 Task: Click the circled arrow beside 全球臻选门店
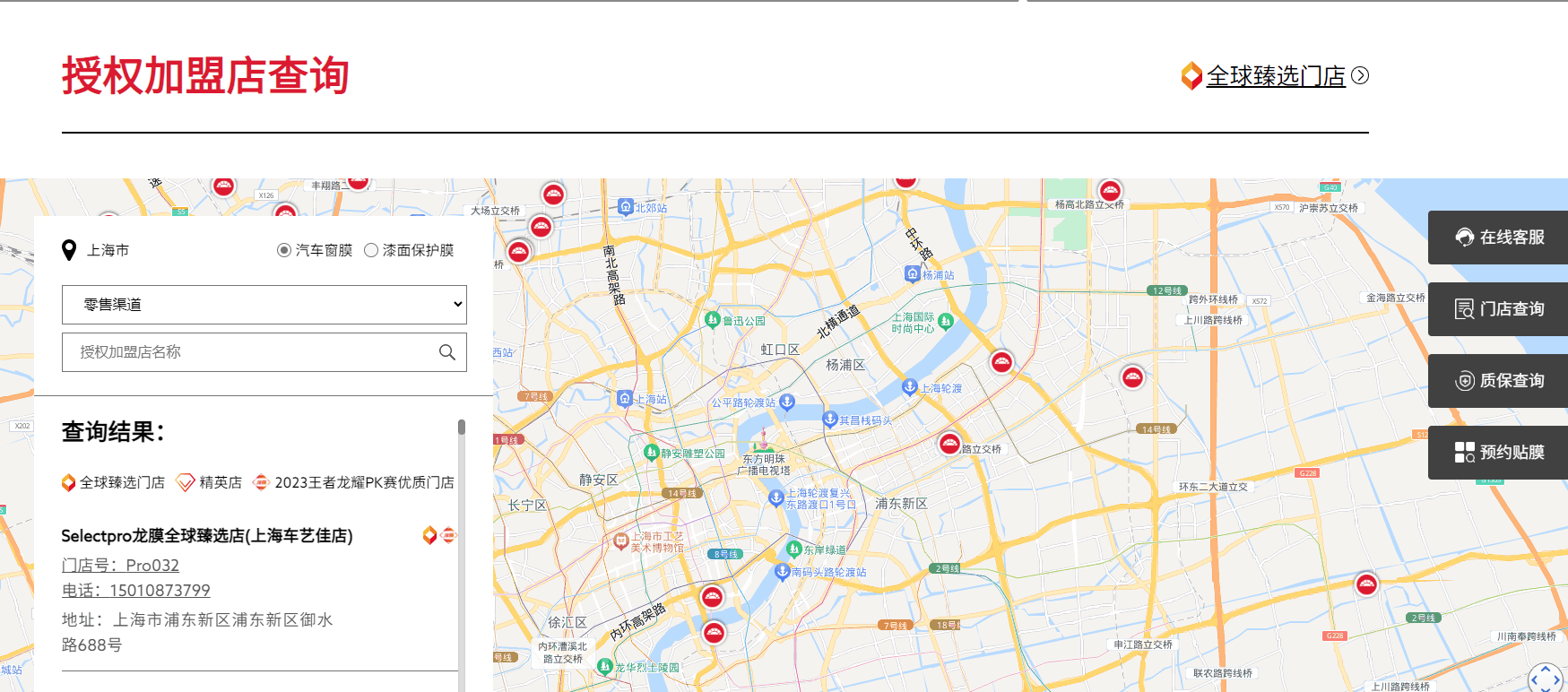(x=1360, y=75)
